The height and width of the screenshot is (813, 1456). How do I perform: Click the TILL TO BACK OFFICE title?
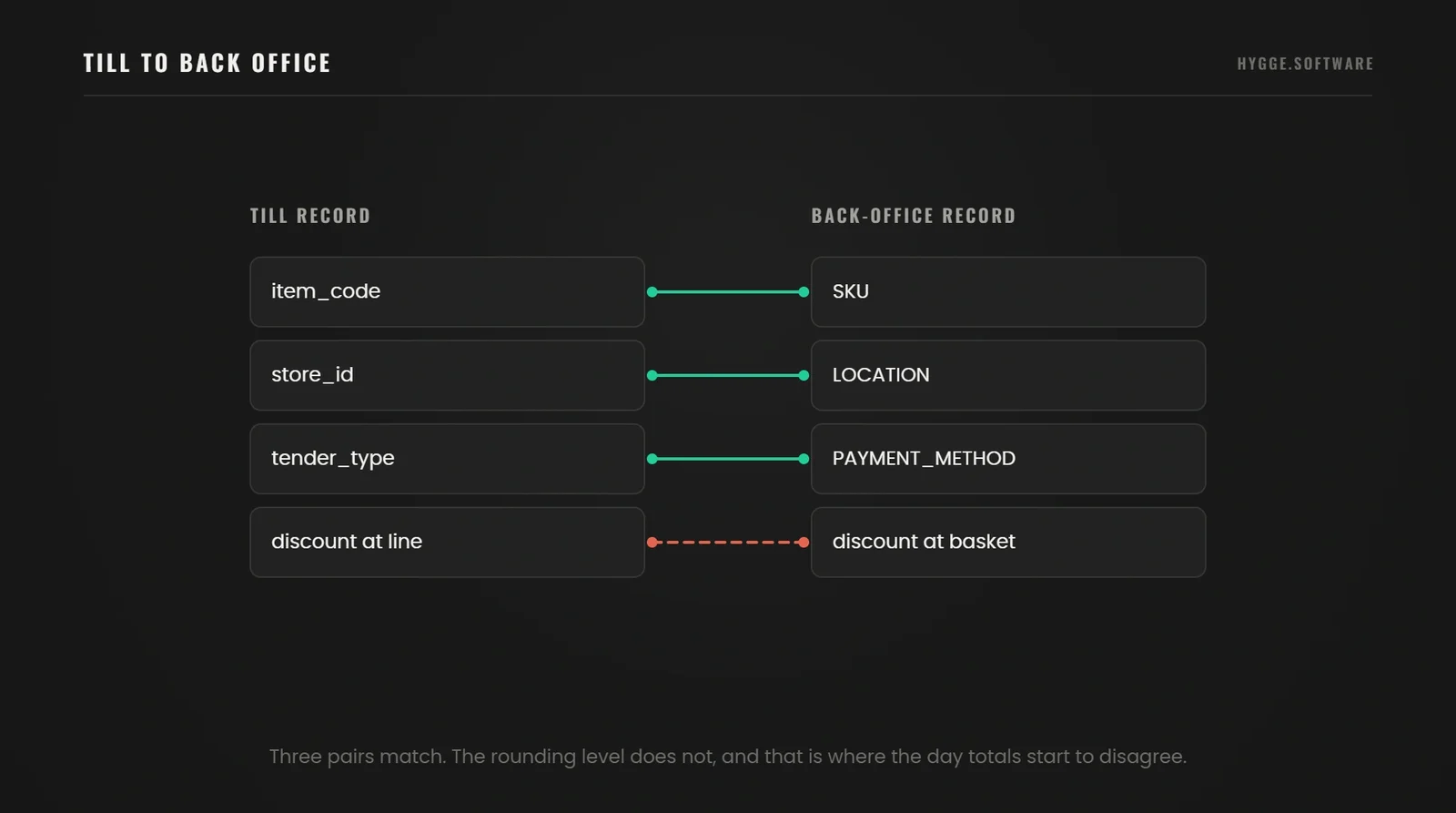207,63
